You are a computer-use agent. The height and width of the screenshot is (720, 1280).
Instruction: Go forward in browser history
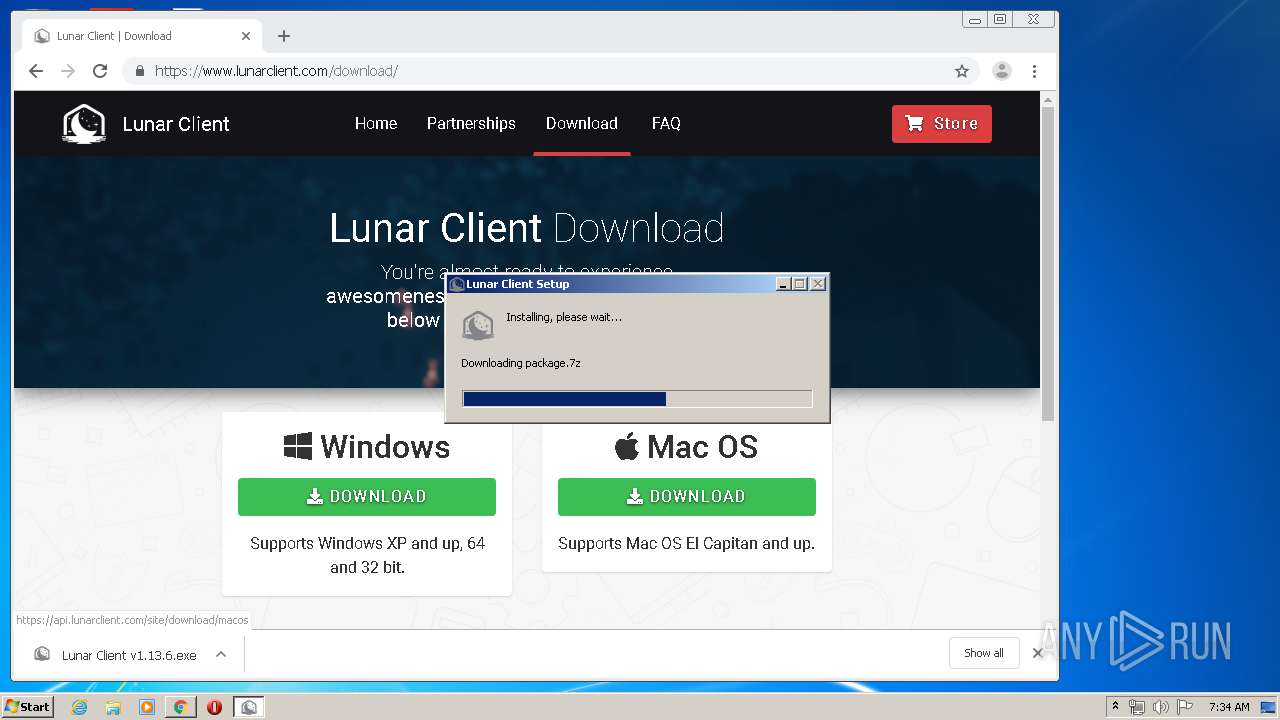coord(68,71)
